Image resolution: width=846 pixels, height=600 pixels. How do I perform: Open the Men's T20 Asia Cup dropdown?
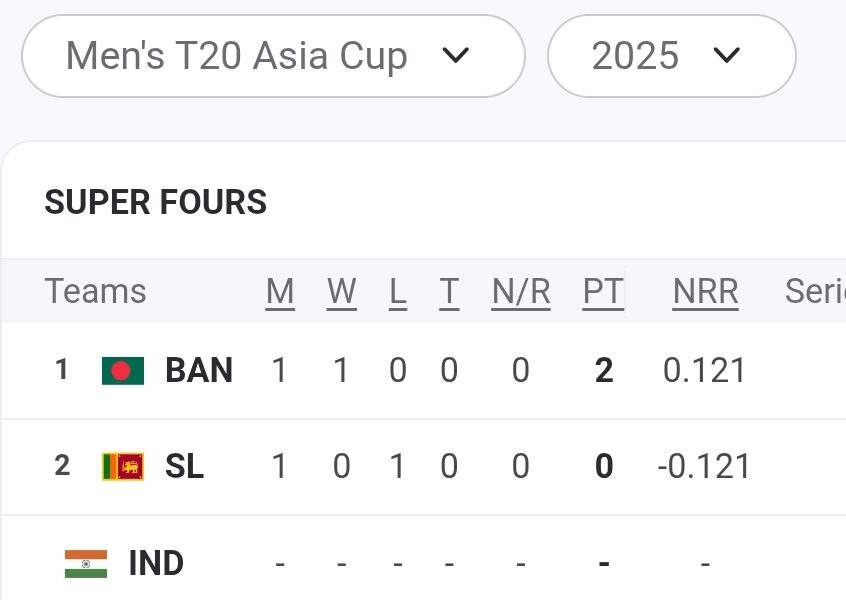pyautogui.click(x=273, y=56)
